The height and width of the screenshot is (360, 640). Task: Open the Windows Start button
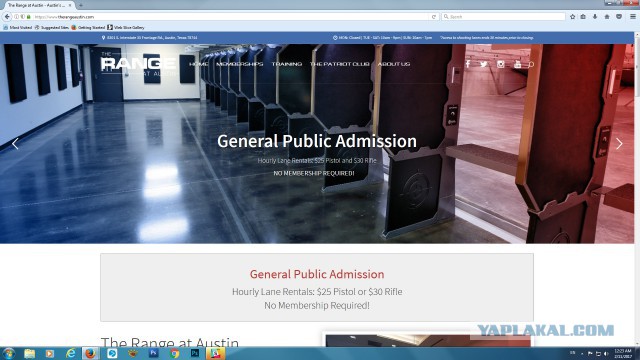8,353
